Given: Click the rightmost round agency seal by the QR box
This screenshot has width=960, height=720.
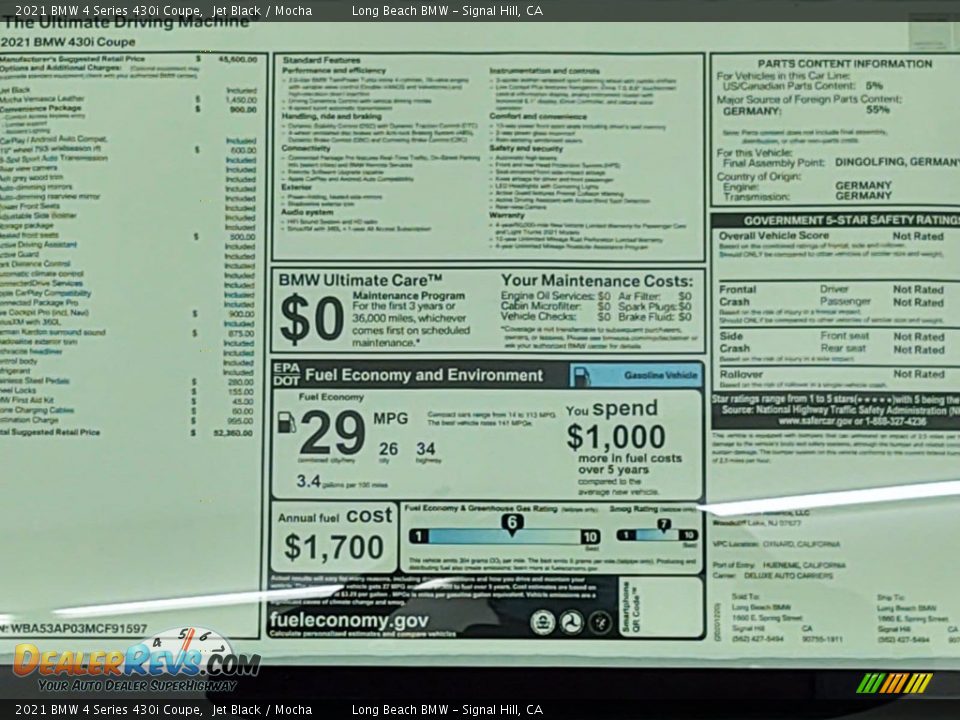Looking at the screenshot, I should [600, 623].
